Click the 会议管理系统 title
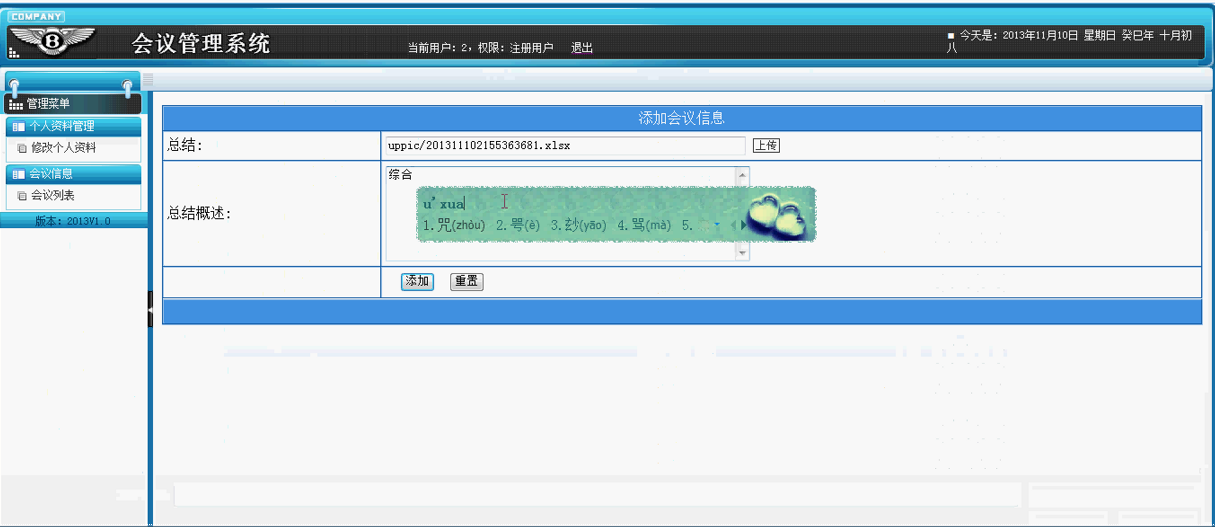The width and height of the screenshot is (1215, 527). click(x=201, y=44)
